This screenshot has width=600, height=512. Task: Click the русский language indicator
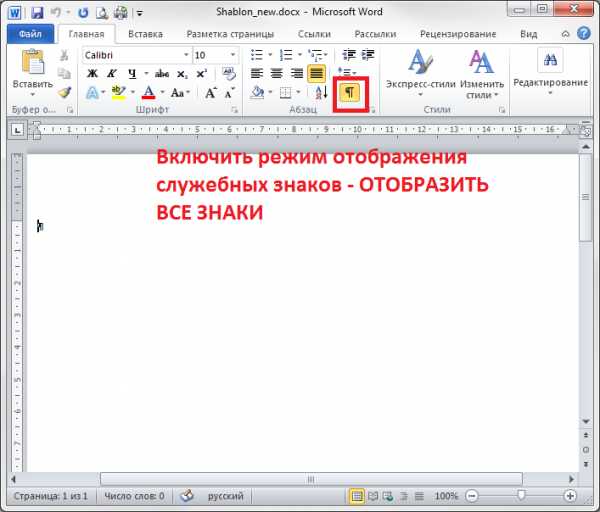tap(225, 496)
